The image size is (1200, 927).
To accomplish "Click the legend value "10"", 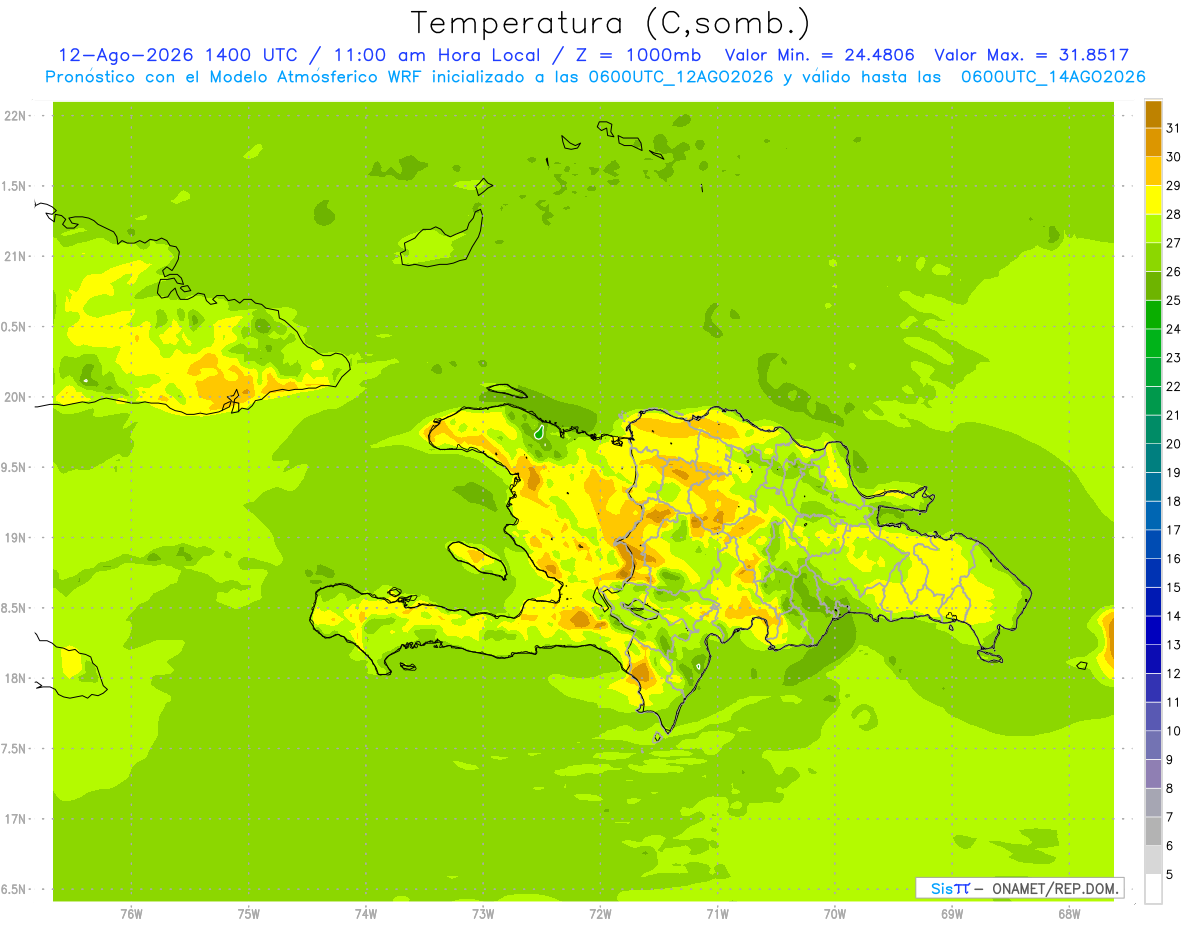I will point(1173,731).
